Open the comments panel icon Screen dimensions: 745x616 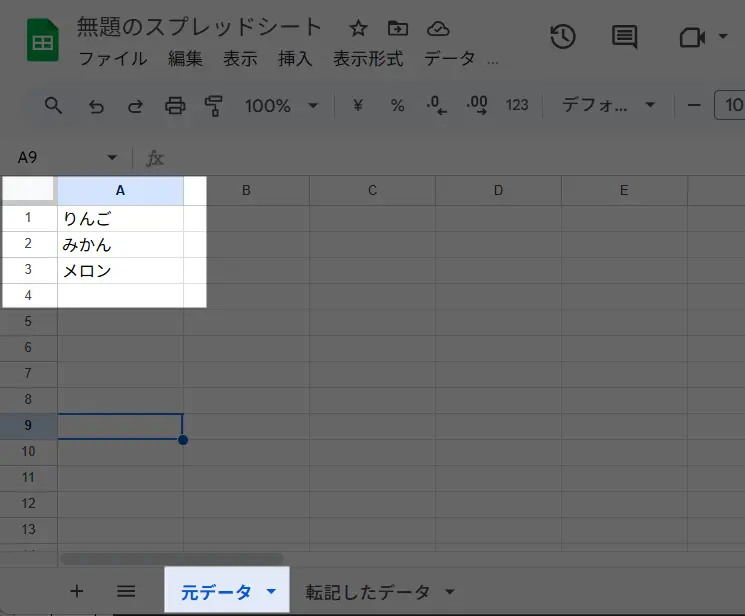(x=625, y=37)
